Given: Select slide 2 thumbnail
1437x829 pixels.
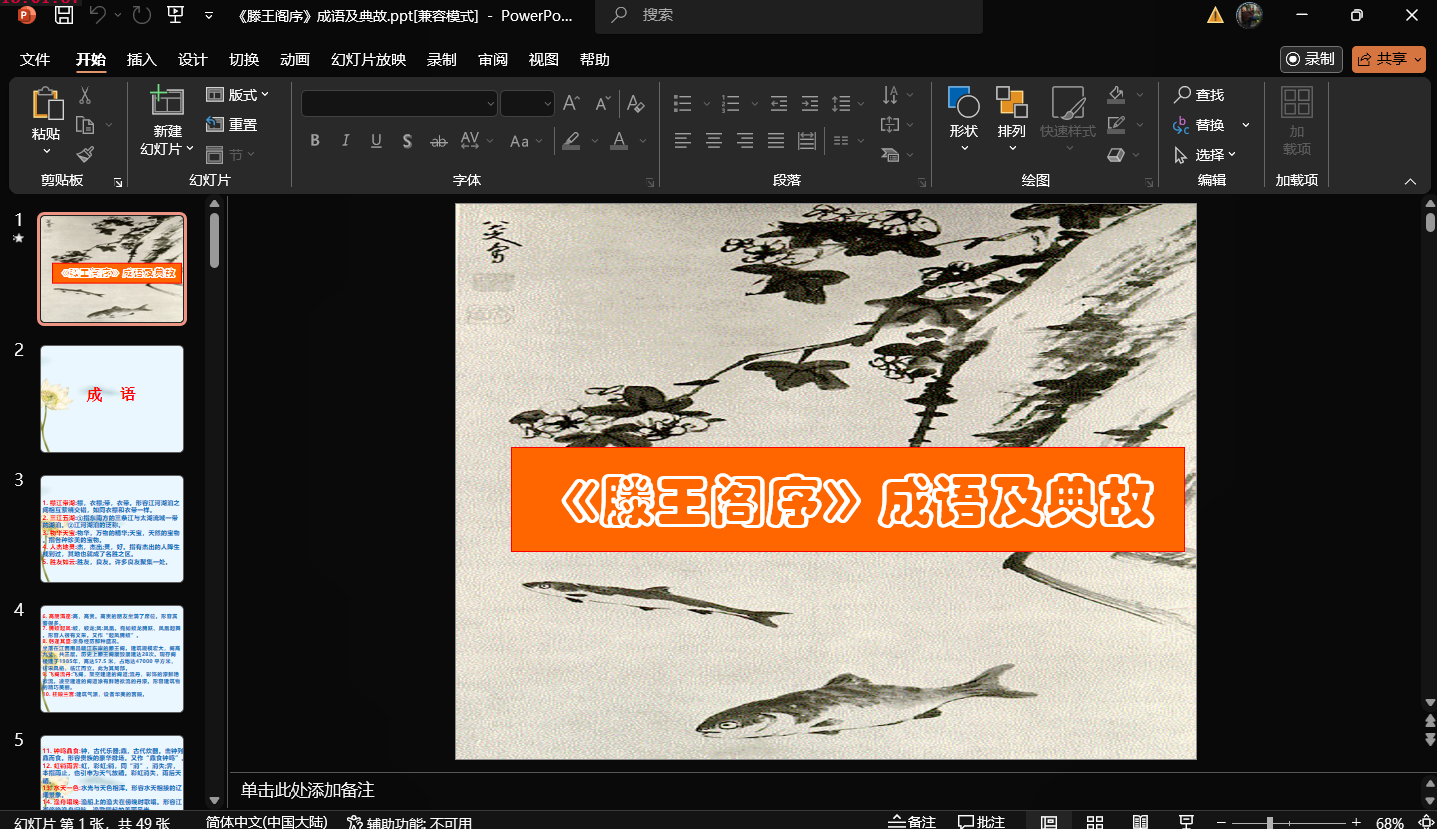Looking at the screenshot, I should [x=112, y=399].
